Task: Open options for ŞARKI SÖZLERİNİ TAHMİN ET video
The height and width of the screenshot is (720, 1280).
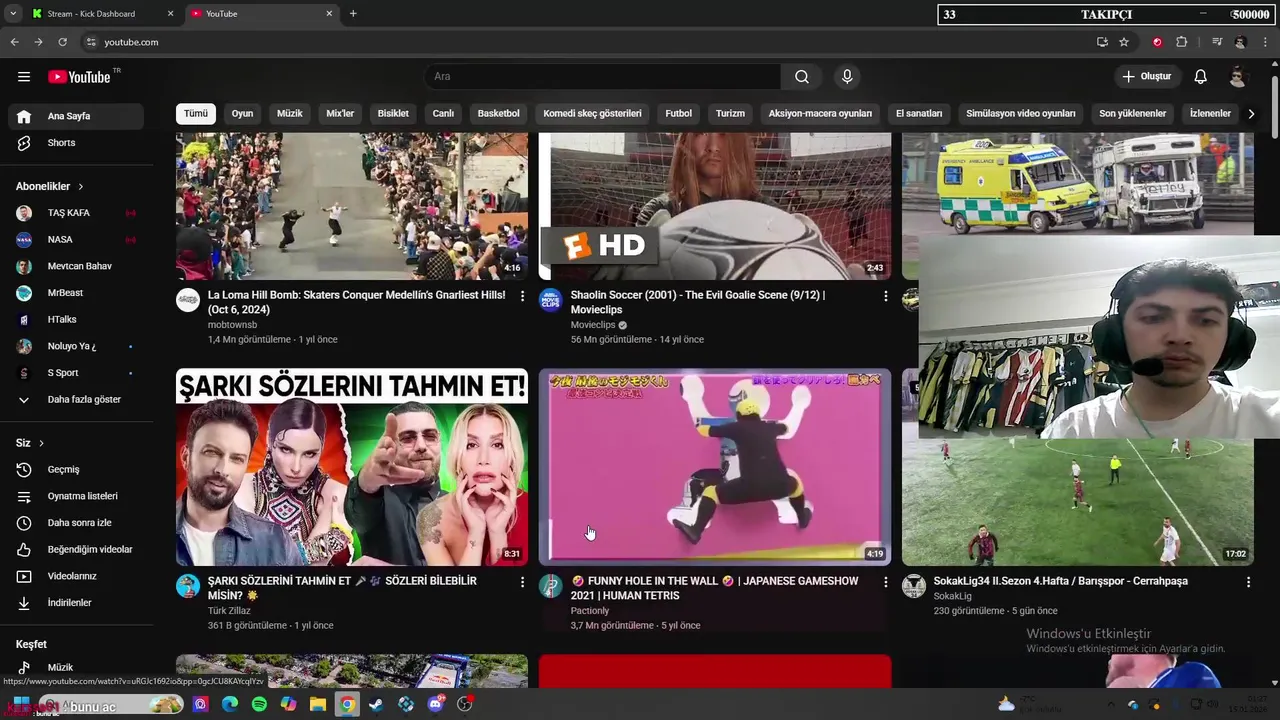Action: (x=522, y=582)
